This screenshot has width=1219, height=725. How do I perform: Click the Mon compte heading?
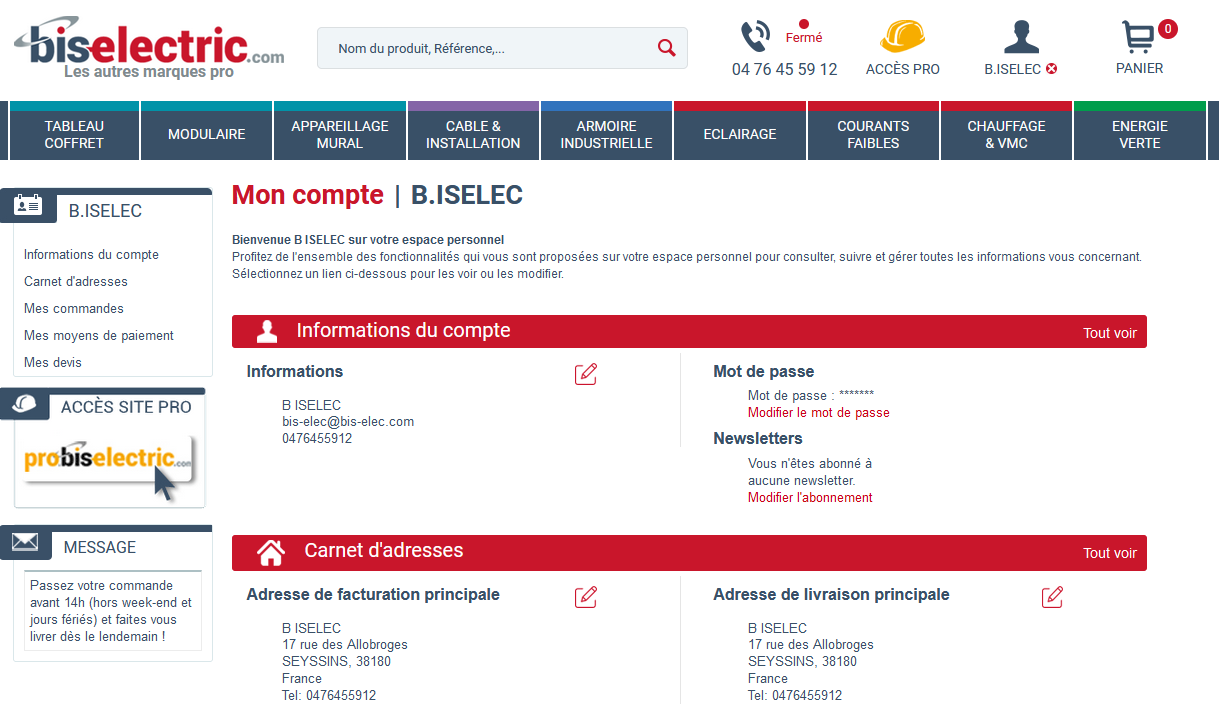308,195
